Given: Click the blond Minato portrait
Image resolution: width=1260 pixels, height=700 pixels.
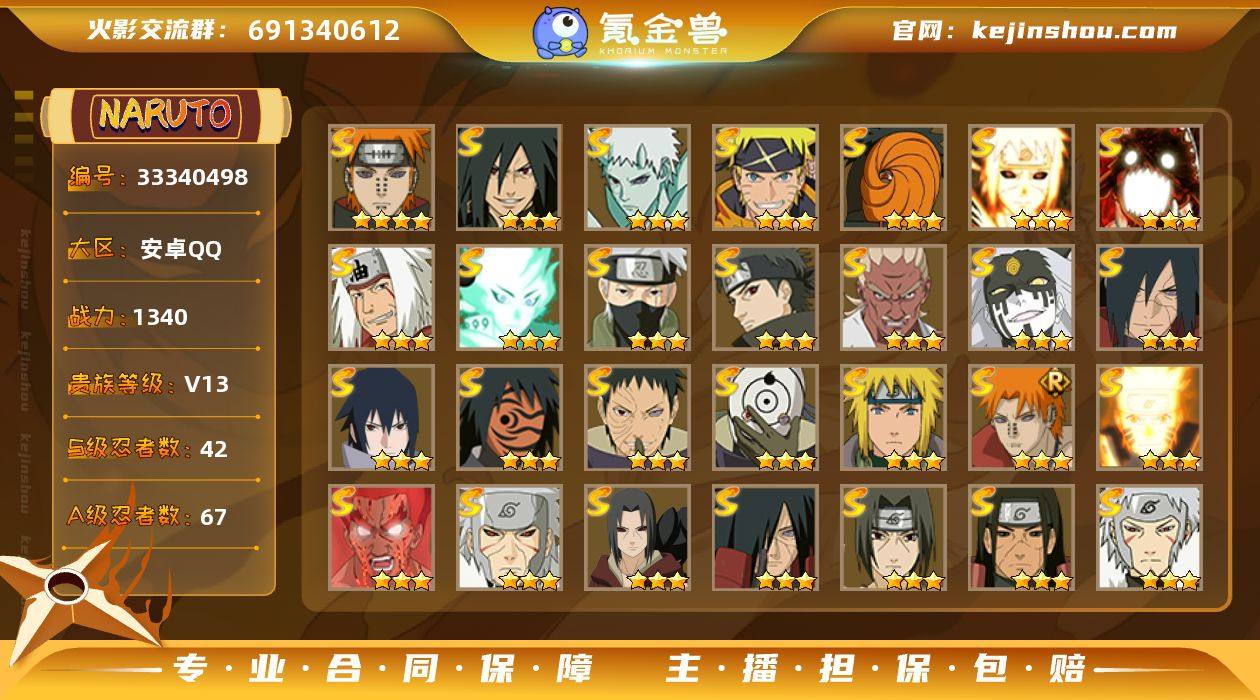Looking at the screenshot, I should pos(893,418).
